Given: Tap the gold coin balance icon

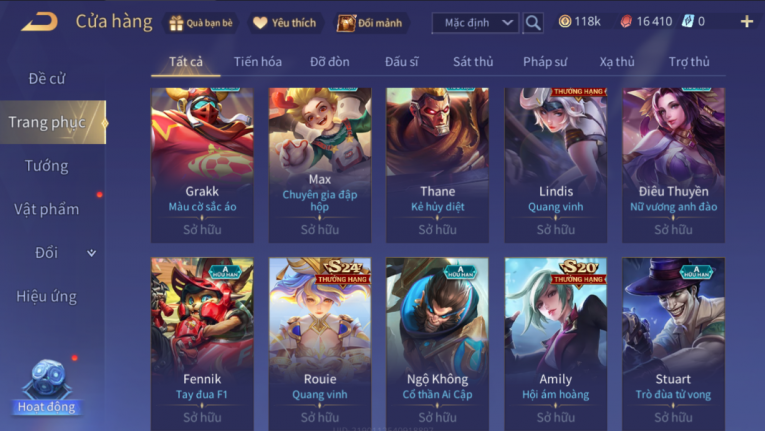Looking at the screenshot, I should click(x=564, y=21).
